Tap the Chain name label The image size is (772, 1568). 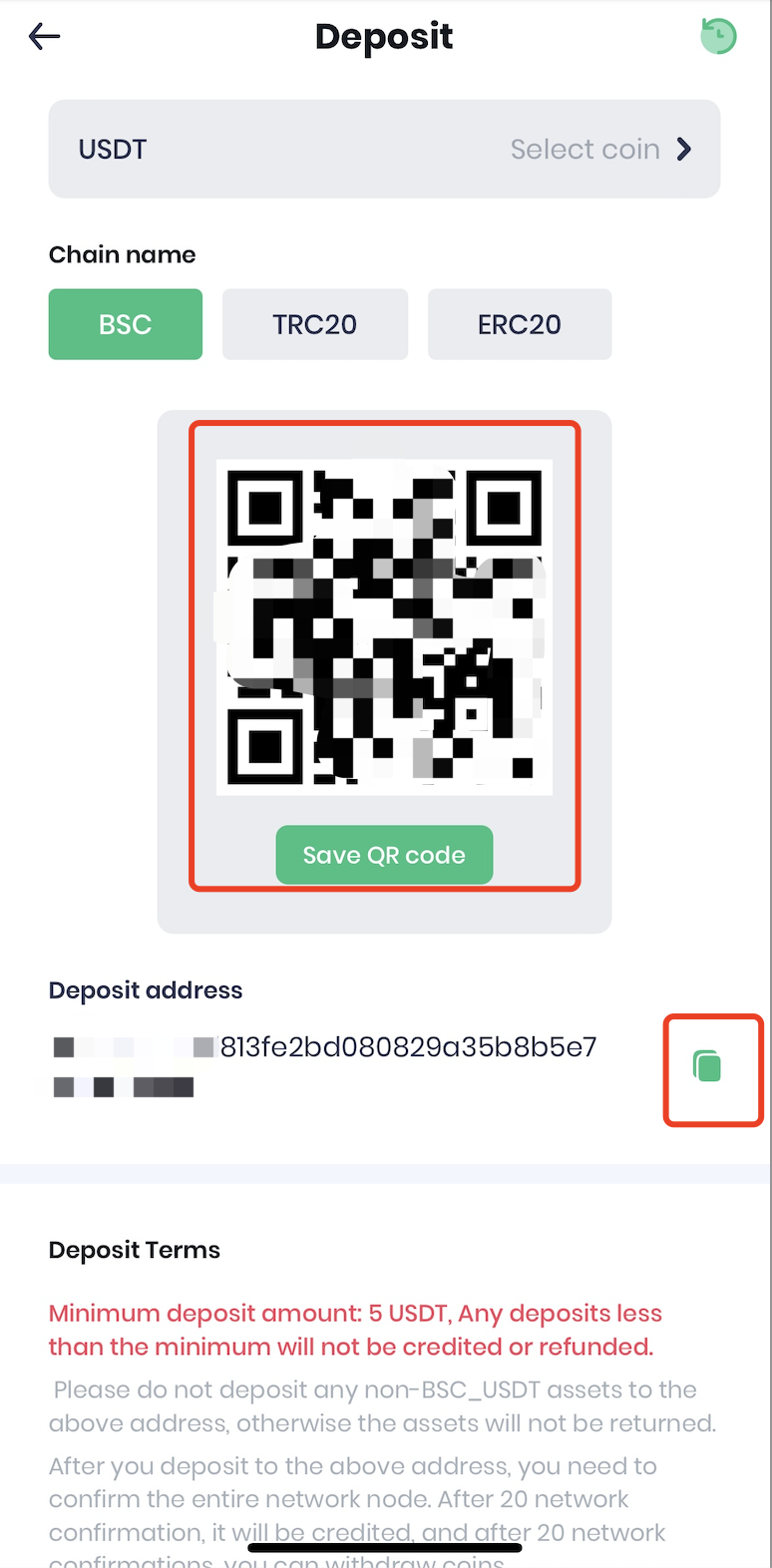(x=123, y=254)
